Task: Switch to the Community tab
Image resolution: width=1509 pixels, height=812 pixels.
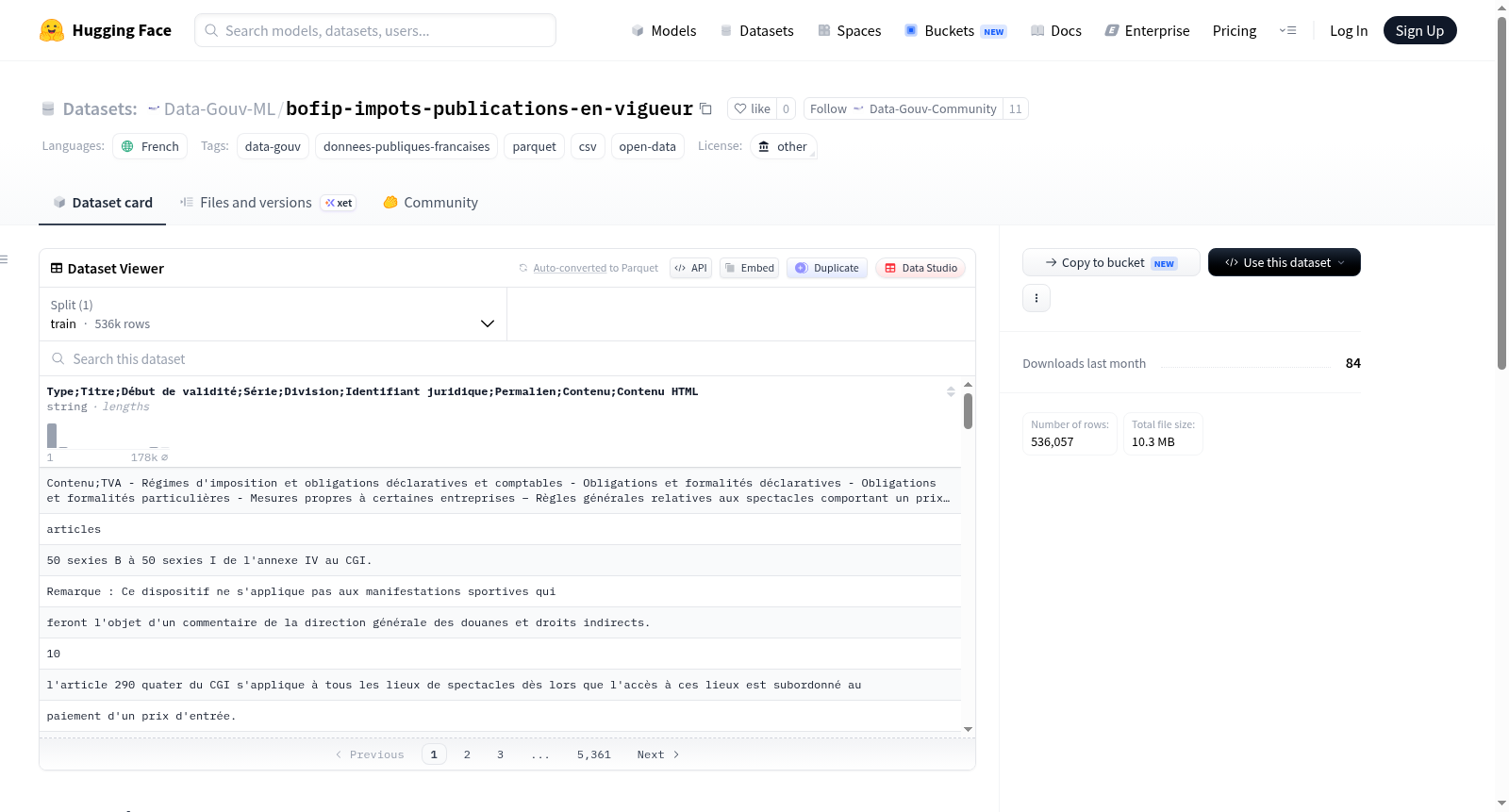Action: click(x=431, y=203)
